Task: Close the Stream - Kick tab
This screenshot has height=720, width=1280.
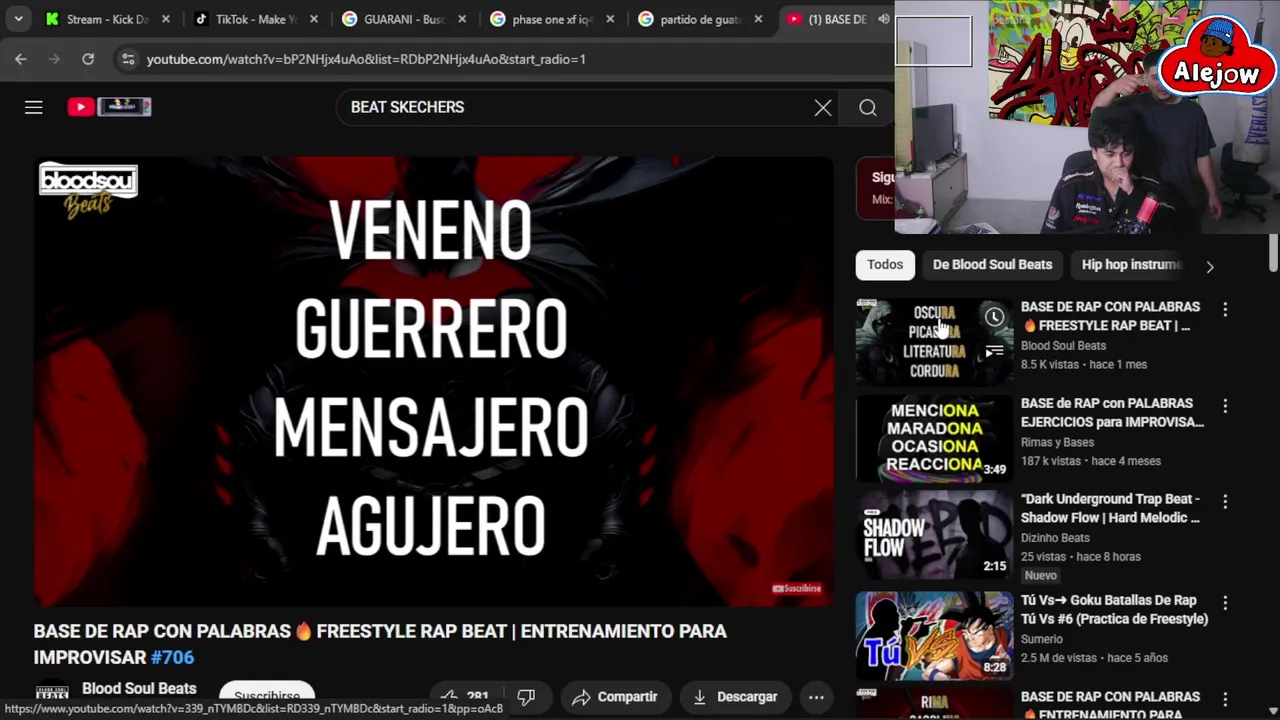Action: [x=165, y=19]
